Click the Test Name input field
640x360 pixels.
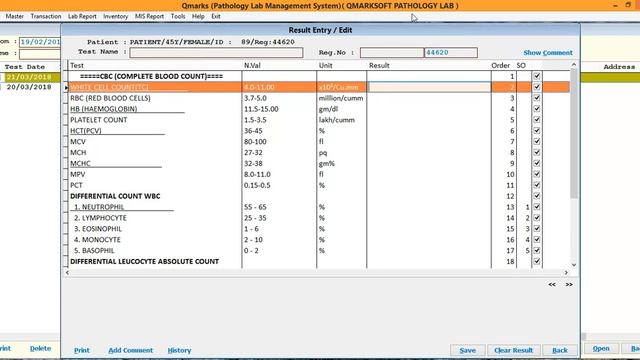click(216, 53)
